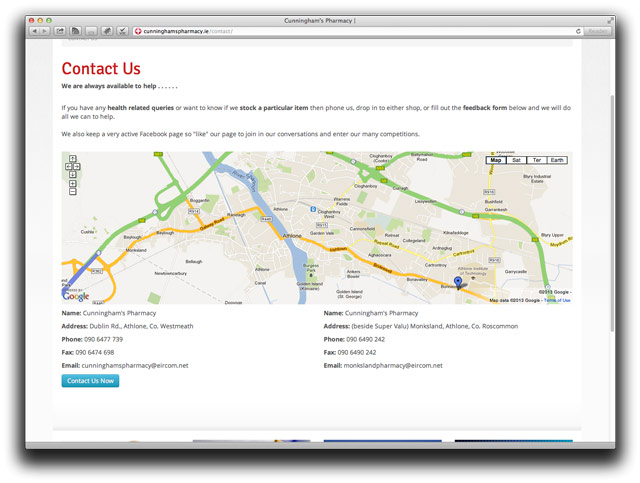Enter full screen using the corner arrows icon
The image size is (640, 483).
tap(610, 20)
